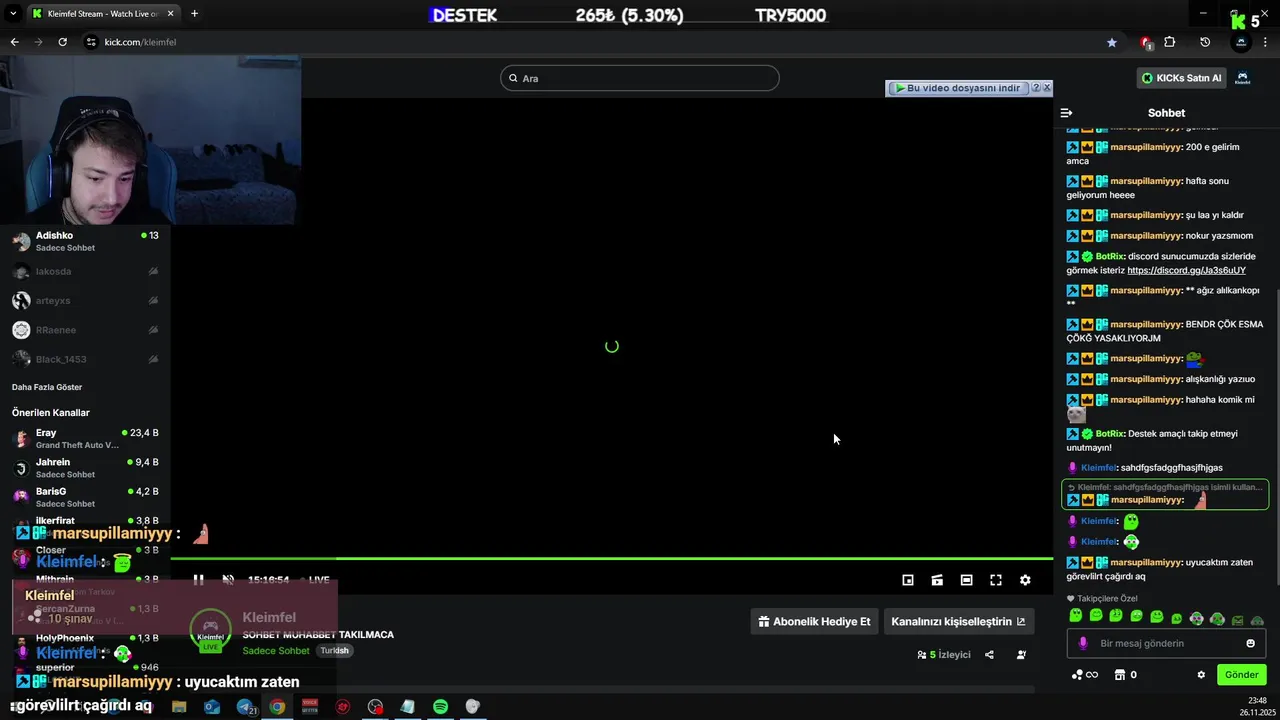Open the Adishko channel in sidebar
1280x720 pixels.
tap(85, 241)
